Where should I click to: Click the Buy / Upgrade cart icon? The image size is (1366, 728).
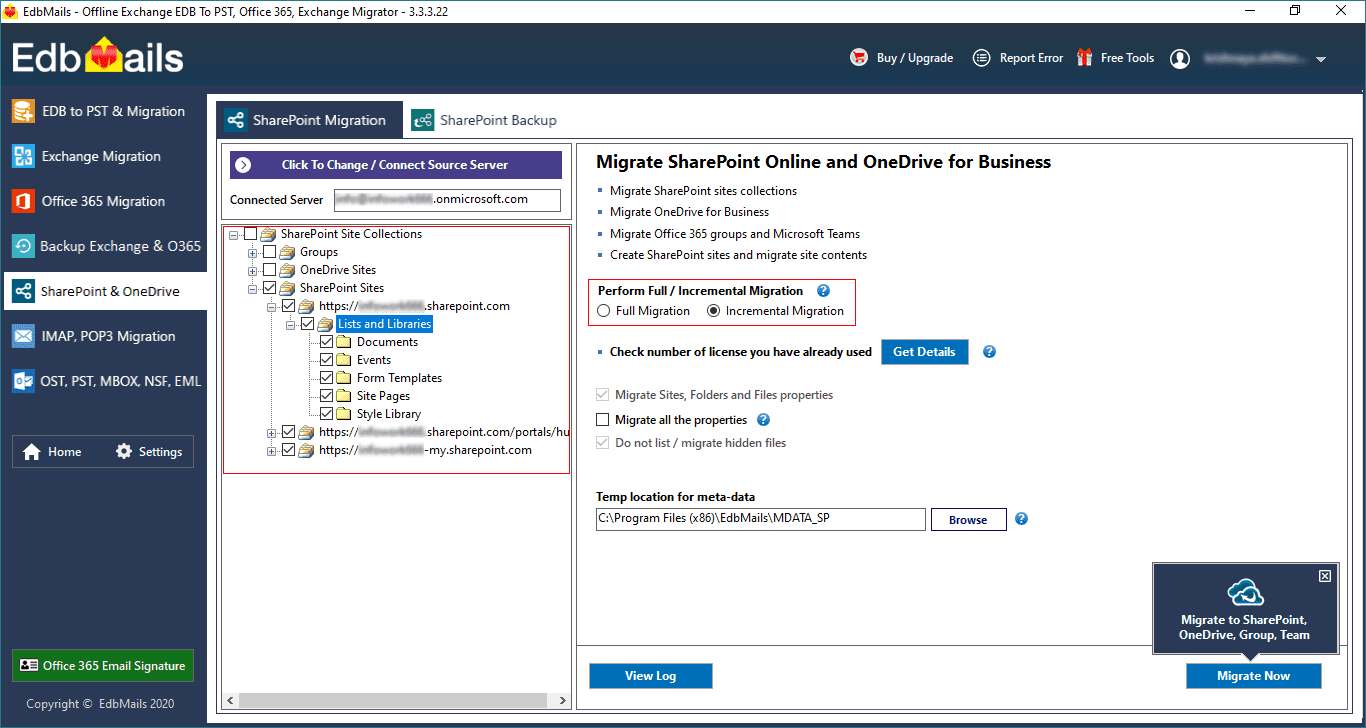(x=858, y=58)
